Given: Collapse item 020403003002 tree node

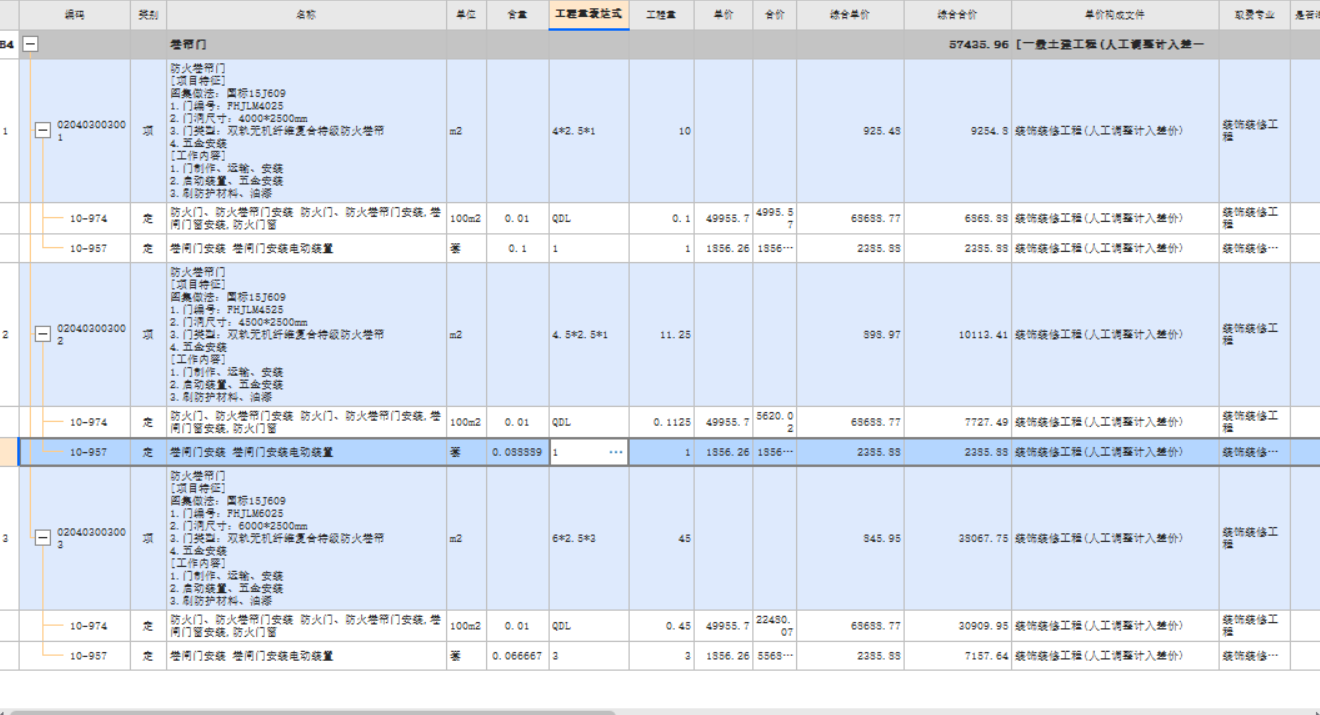Looking at the screenshot, I should pos(43,335).
